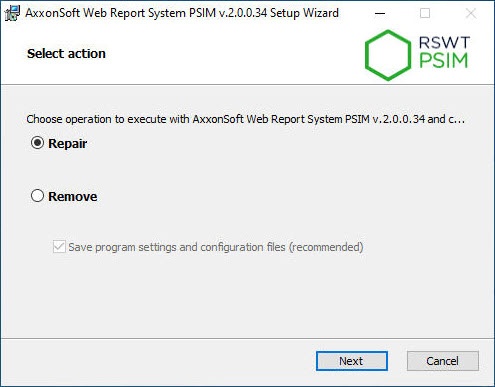
Task: Close the Setup Wizard window
Action: pos(471,13)
